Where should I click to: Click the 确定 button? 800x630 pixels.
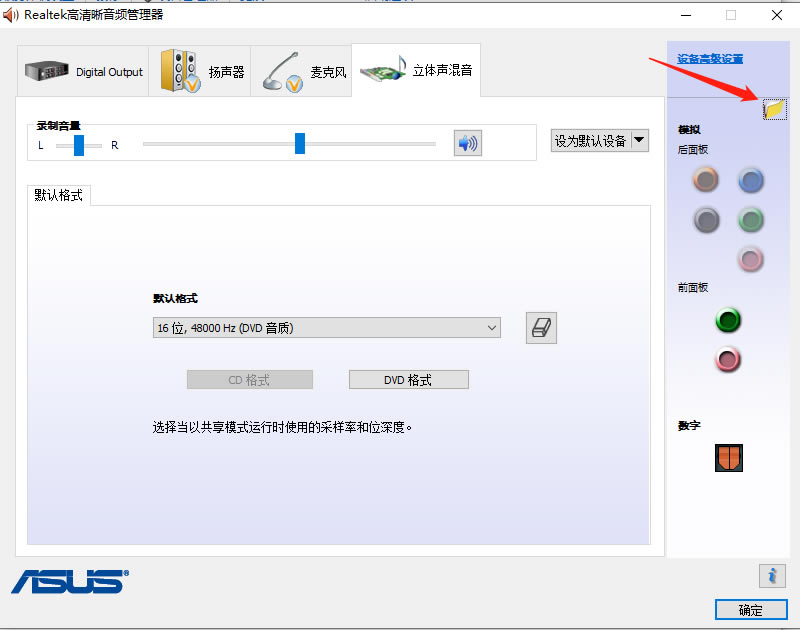(750, 610)
